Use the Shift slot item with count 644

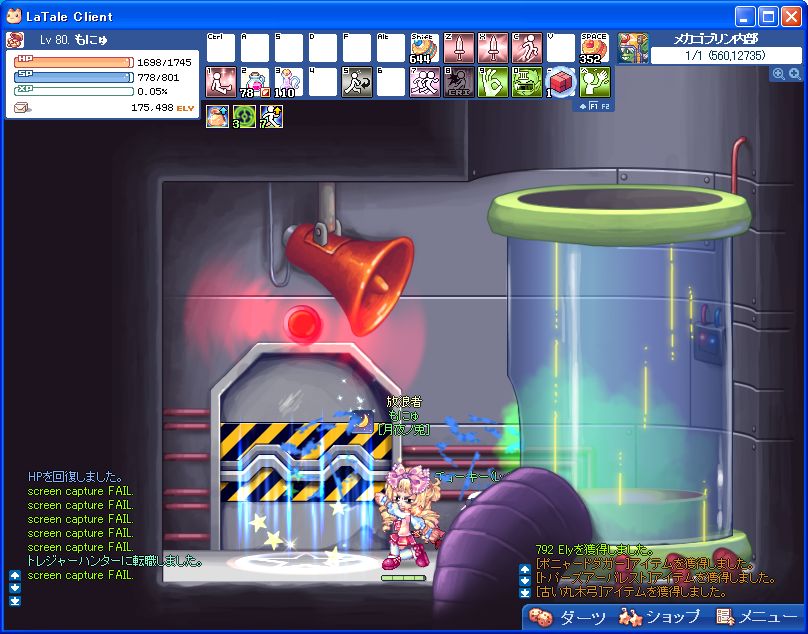point(425,48)
